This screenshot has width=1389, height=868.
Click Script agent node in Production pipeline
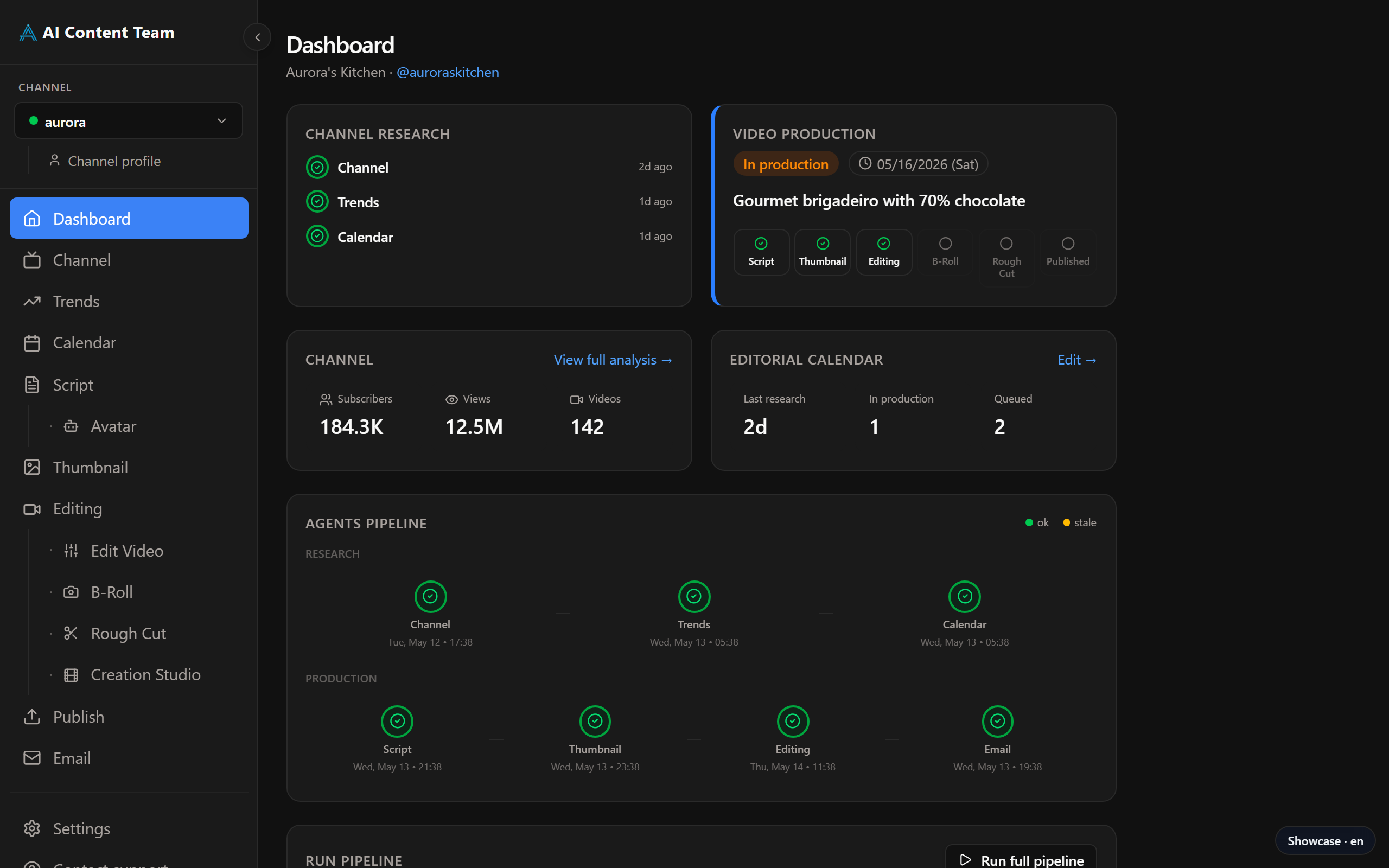397,721
